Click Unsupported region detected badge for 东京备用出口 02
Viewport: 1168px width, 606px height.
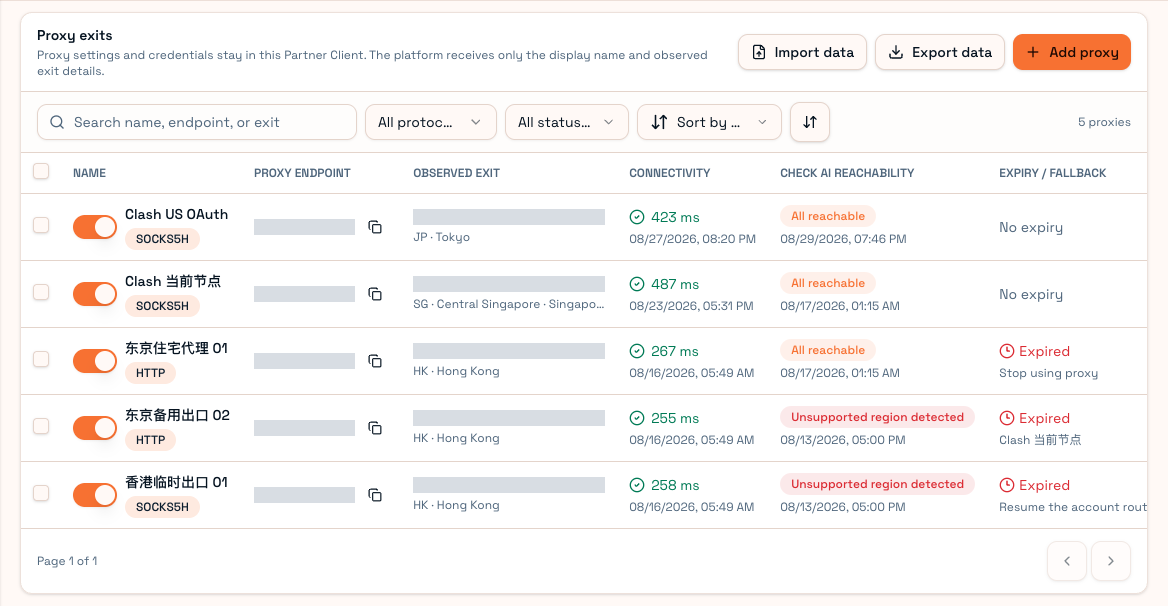(x=877, y=417)
